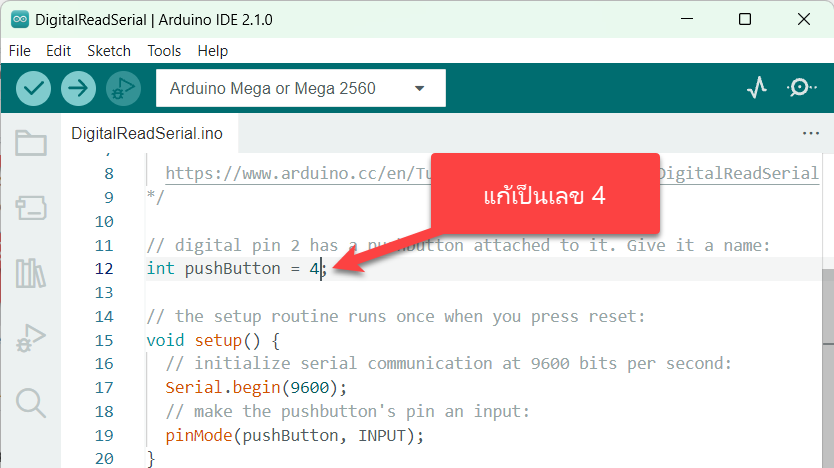Start Debugging with the bug-play toolbar button
Viewport: 834px width, 468px height.
click(x=123, y=88)
